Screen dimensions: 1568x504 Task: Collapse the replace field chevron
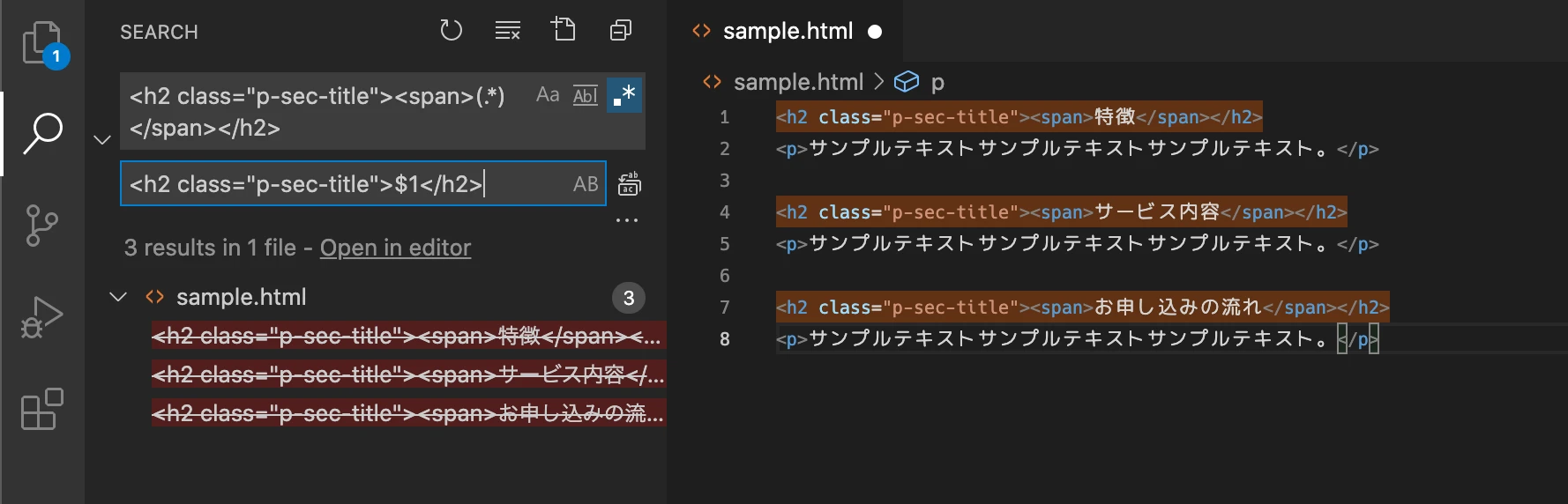coord(102,139)
